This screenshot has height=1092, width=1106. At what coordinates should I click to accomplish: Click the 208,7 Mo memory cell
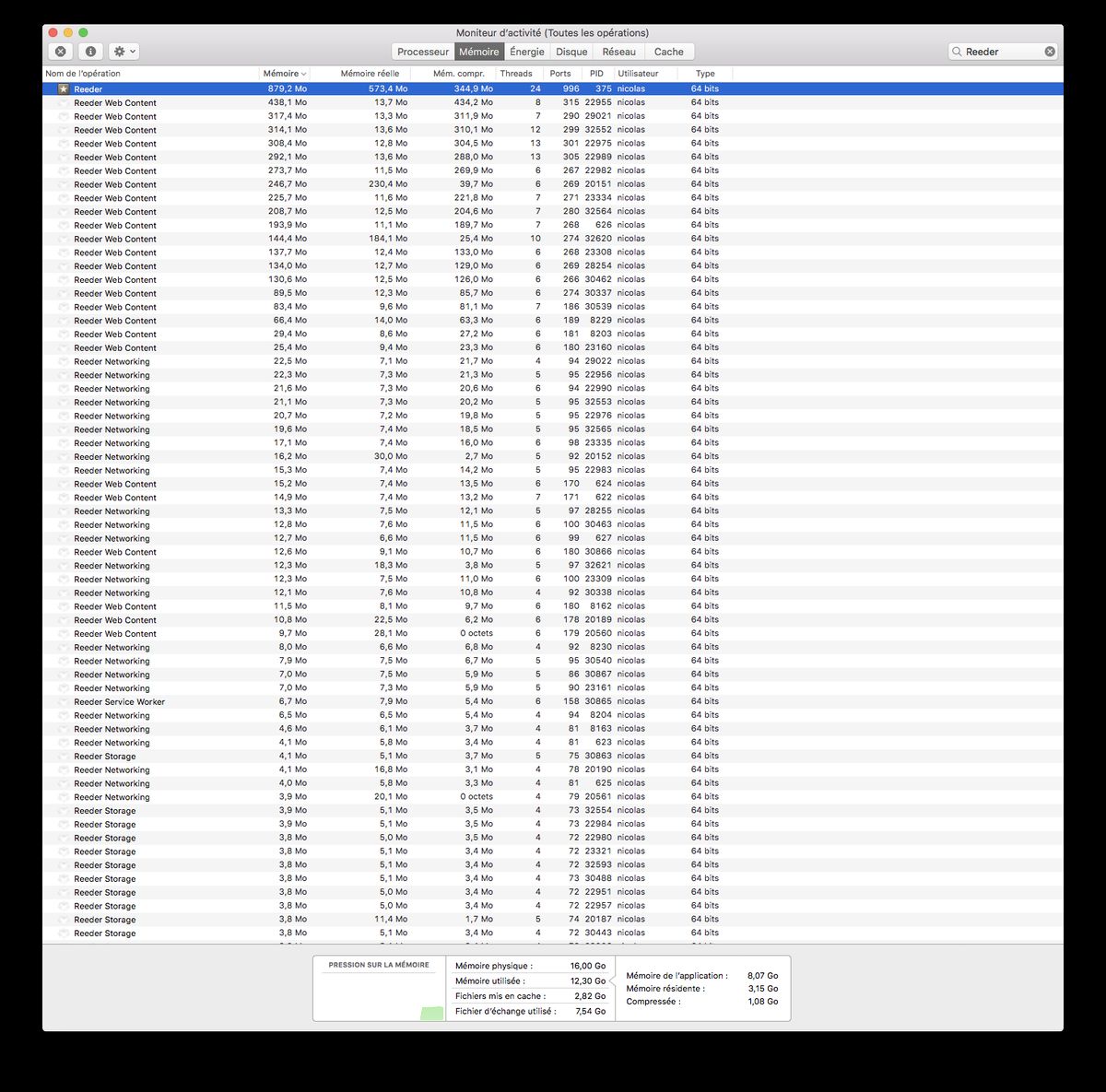pos(288,211)
